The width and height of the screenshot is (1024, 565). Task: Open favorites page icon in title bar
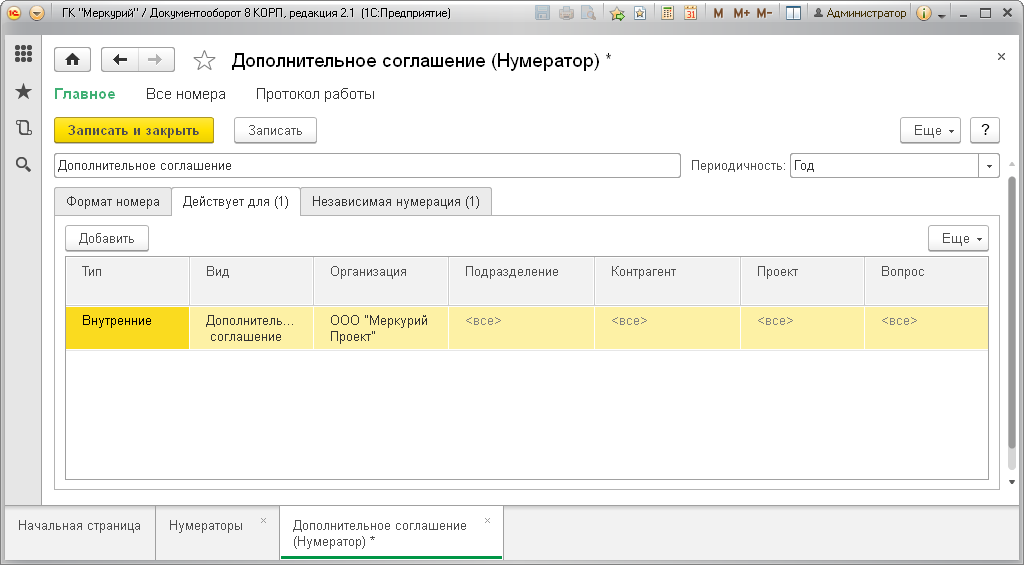tap(640, 13)
